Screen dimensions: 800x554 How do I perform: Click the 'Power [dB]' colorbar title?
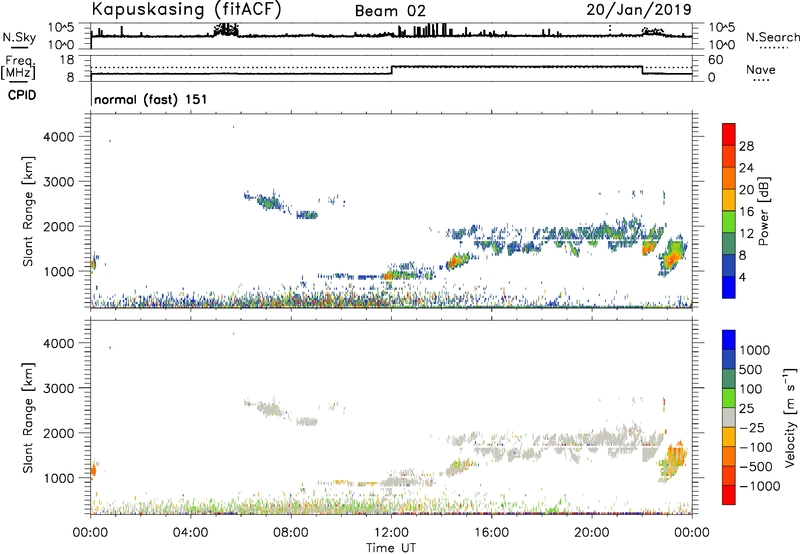[763, 211]
